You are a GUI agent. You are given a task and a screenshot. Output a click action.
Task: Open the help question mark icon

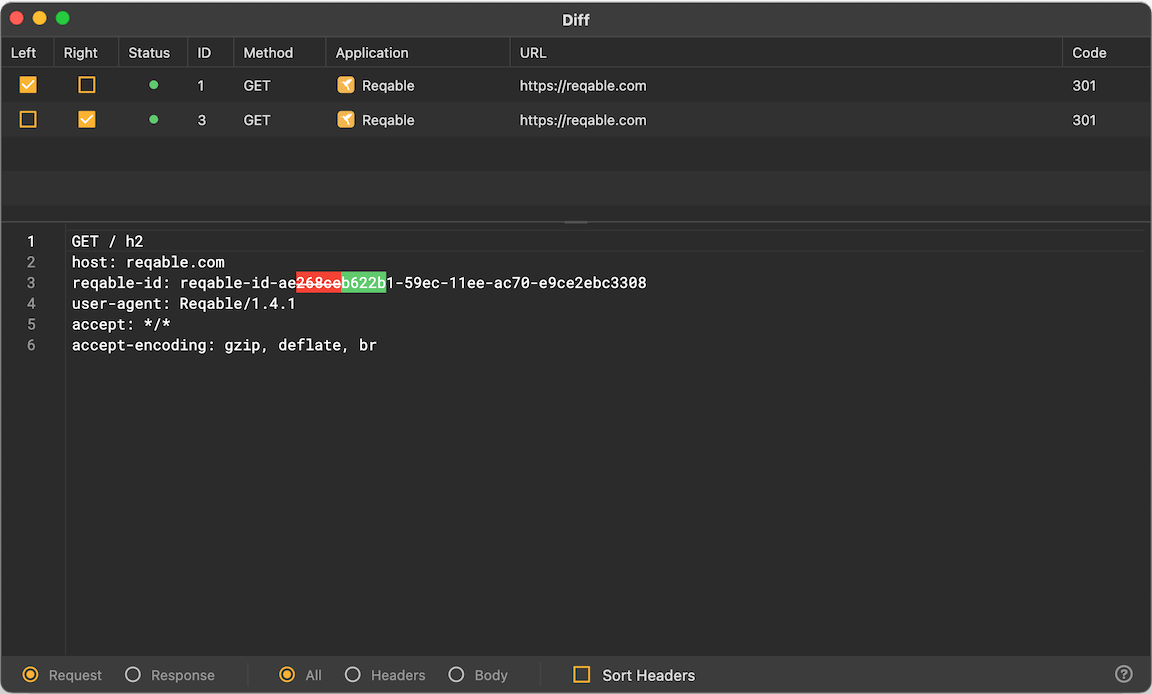coord(1123,673)
